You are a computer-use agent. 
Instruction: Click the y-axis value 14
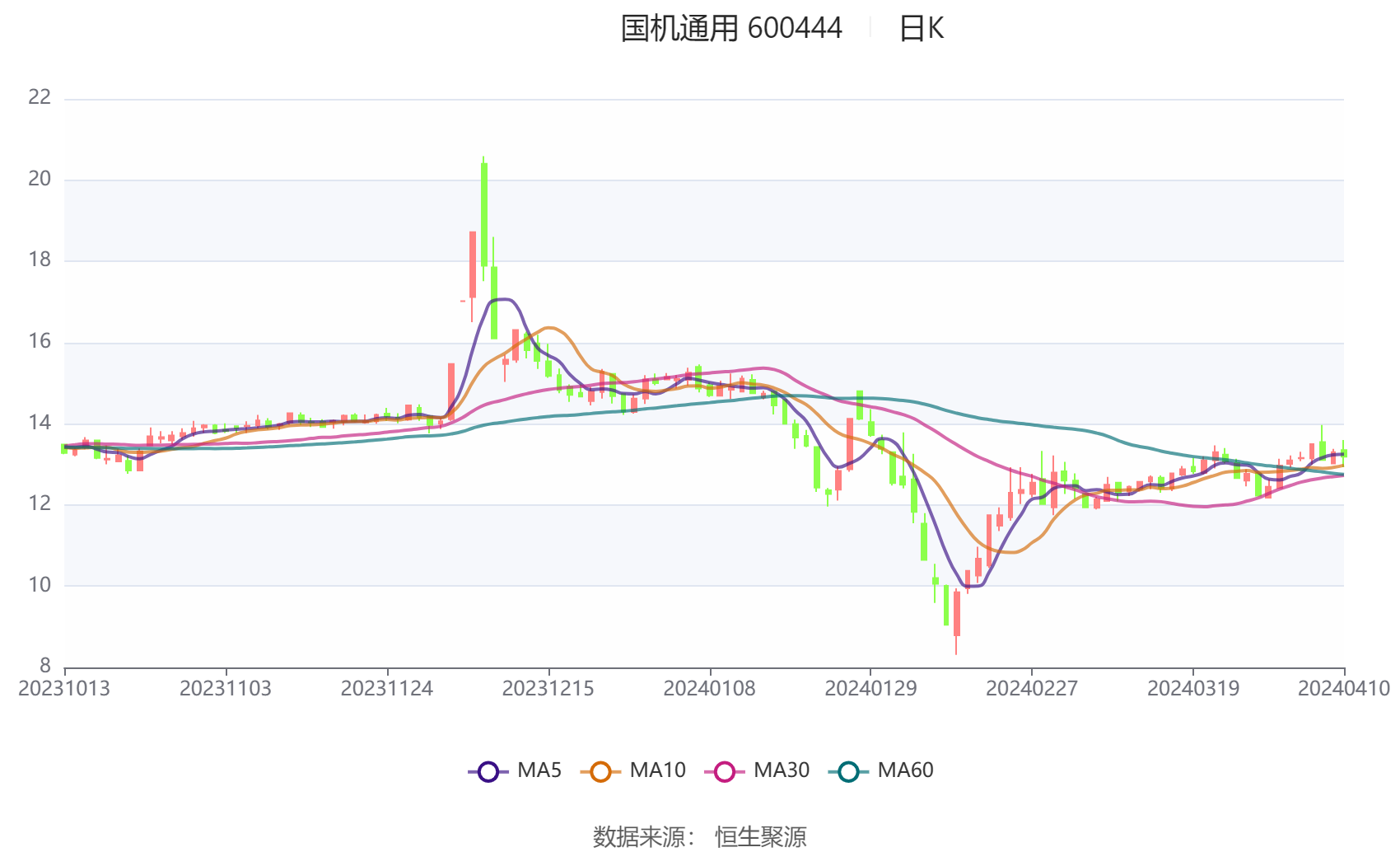(40, 423)
